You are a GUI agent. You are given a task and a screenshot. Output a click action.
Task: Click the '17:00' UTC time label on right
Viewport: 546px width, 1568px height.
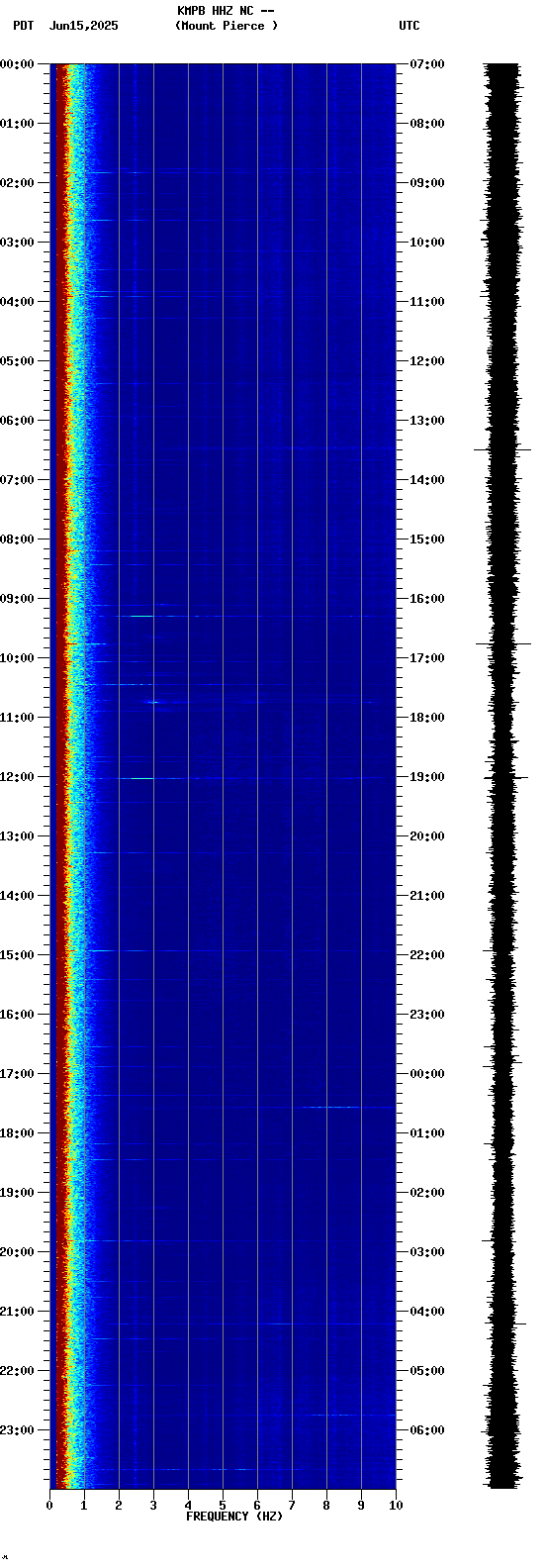tap(427, 658)
